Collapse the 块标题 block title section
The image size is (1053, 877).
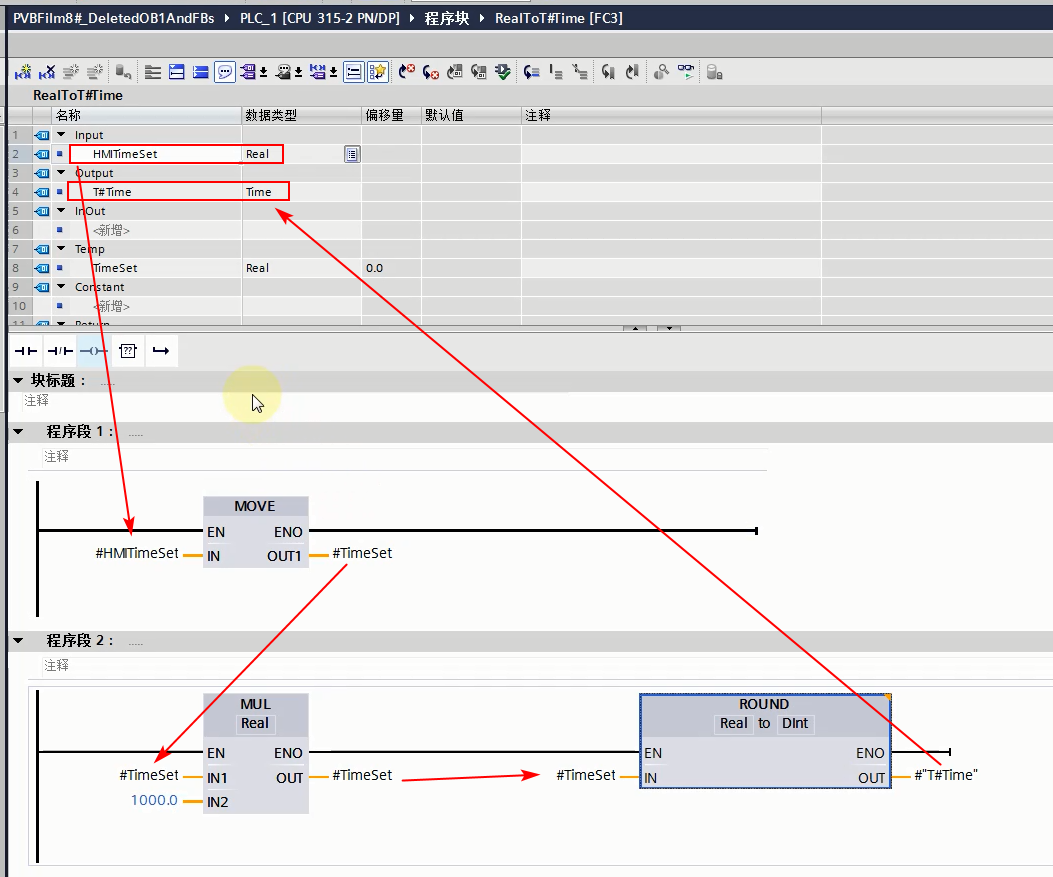click(18, 380)
